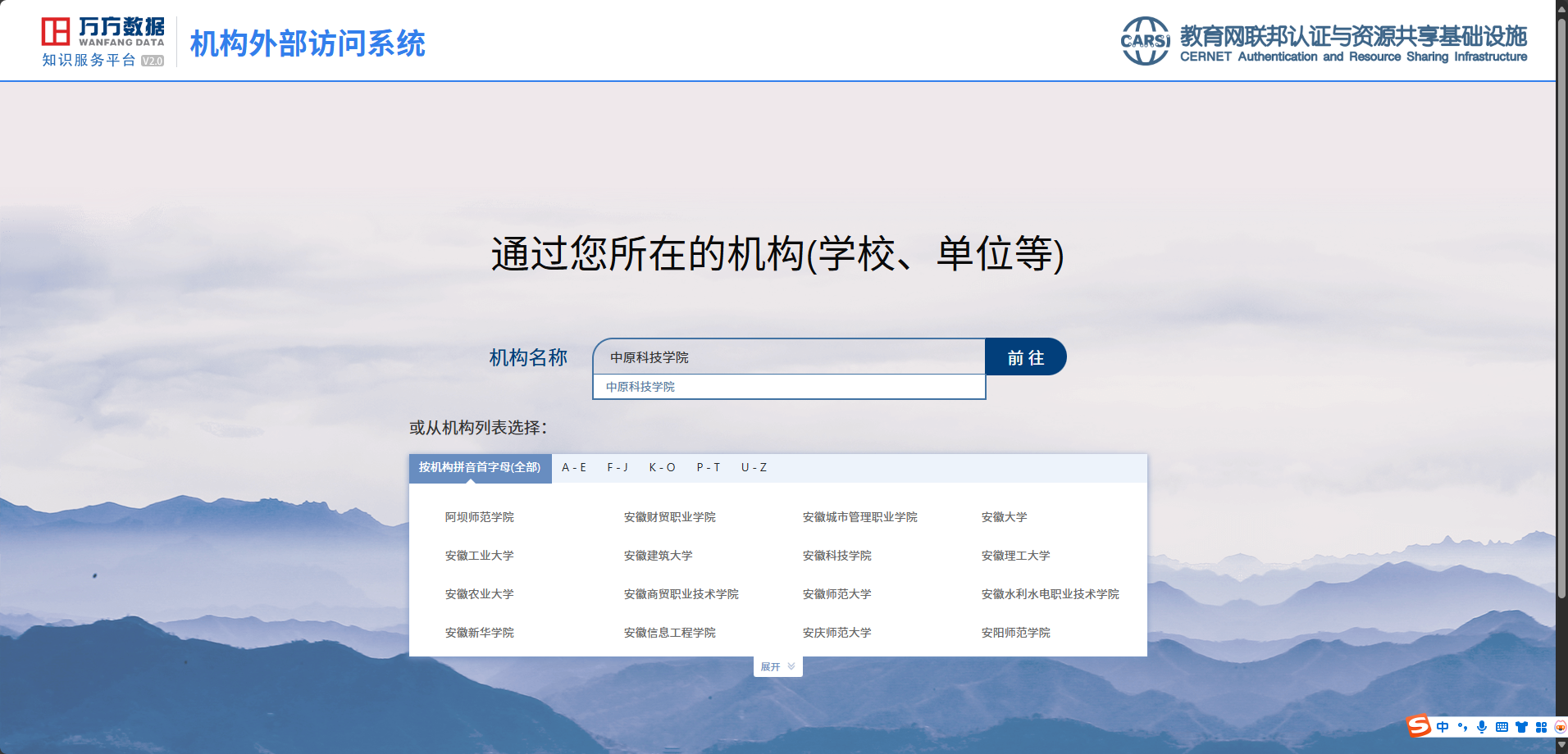Viewport: 1568px width, 754px height.
Task: Toggle Chinese/English with the 中 icon
Action: coord(1443,727)
